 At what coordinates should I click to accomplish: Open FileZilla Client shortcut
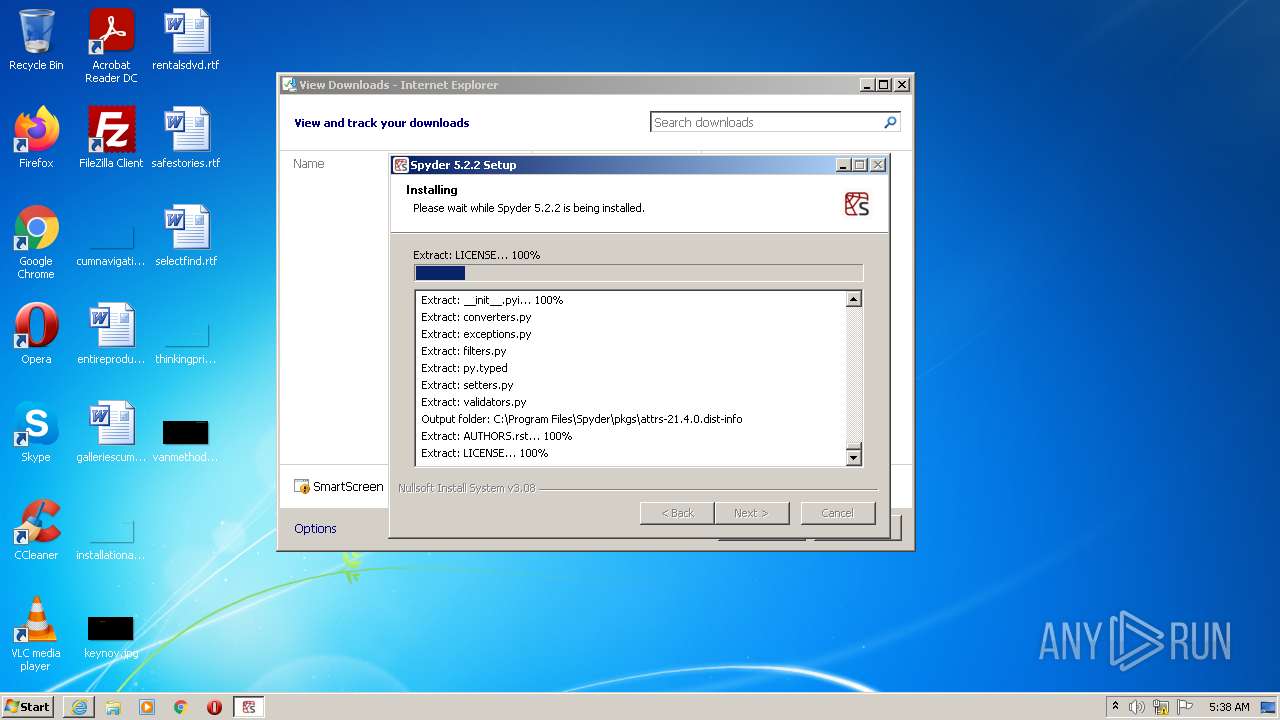pos(111,138)
